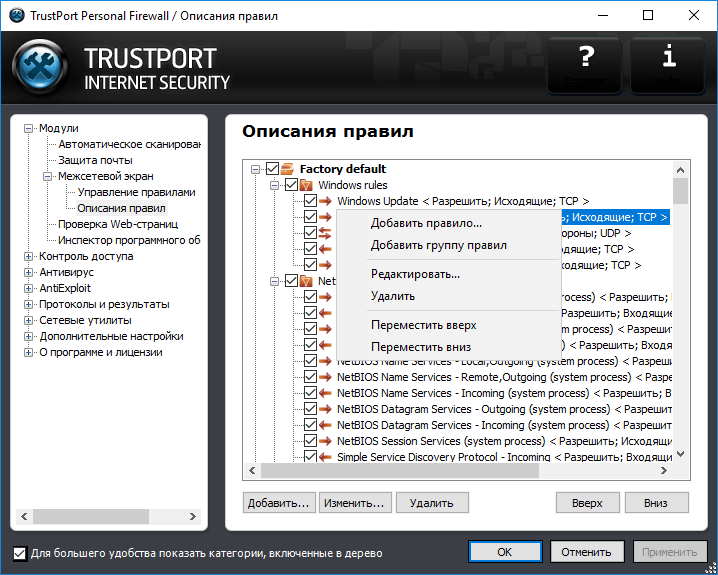718x575 pixels.
Task: Click left tree panel scroll-right arrow
Action: [x=193, y=517]
